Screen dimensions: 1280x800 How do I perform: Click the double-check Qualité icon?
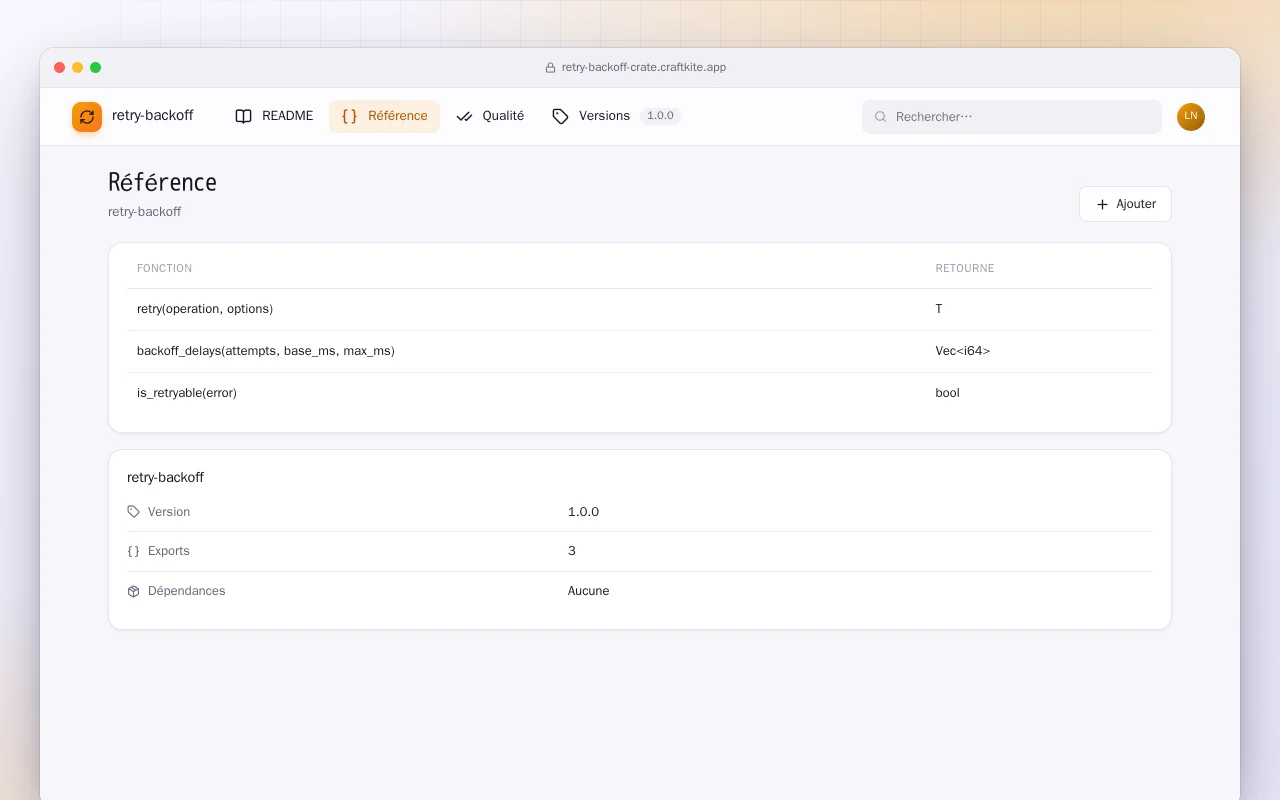464,116
